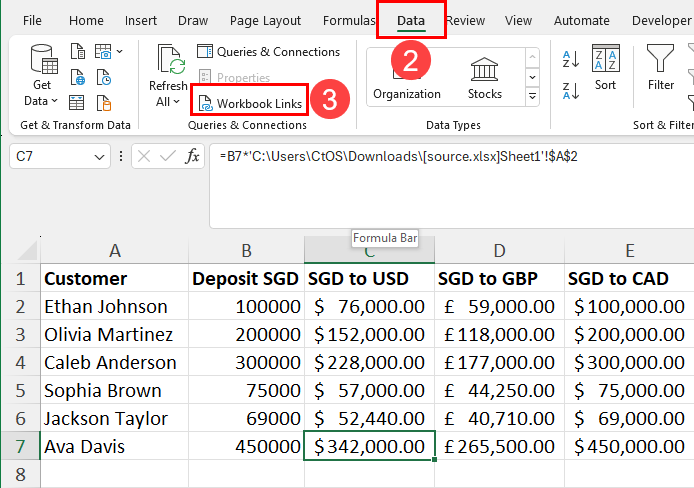Click From Table/Range icon
The width and height of the screenshot is (694, 488).
tap(77, 103)
